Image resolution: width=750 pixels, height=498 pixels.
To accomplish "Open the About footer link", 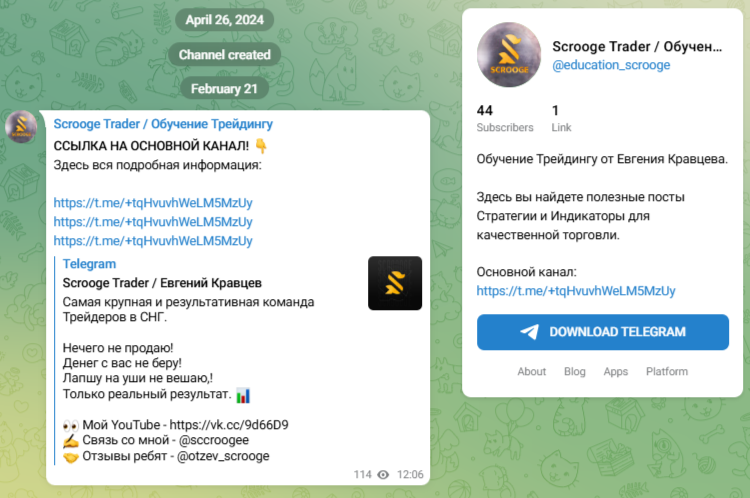I will (x=531, y=372).
